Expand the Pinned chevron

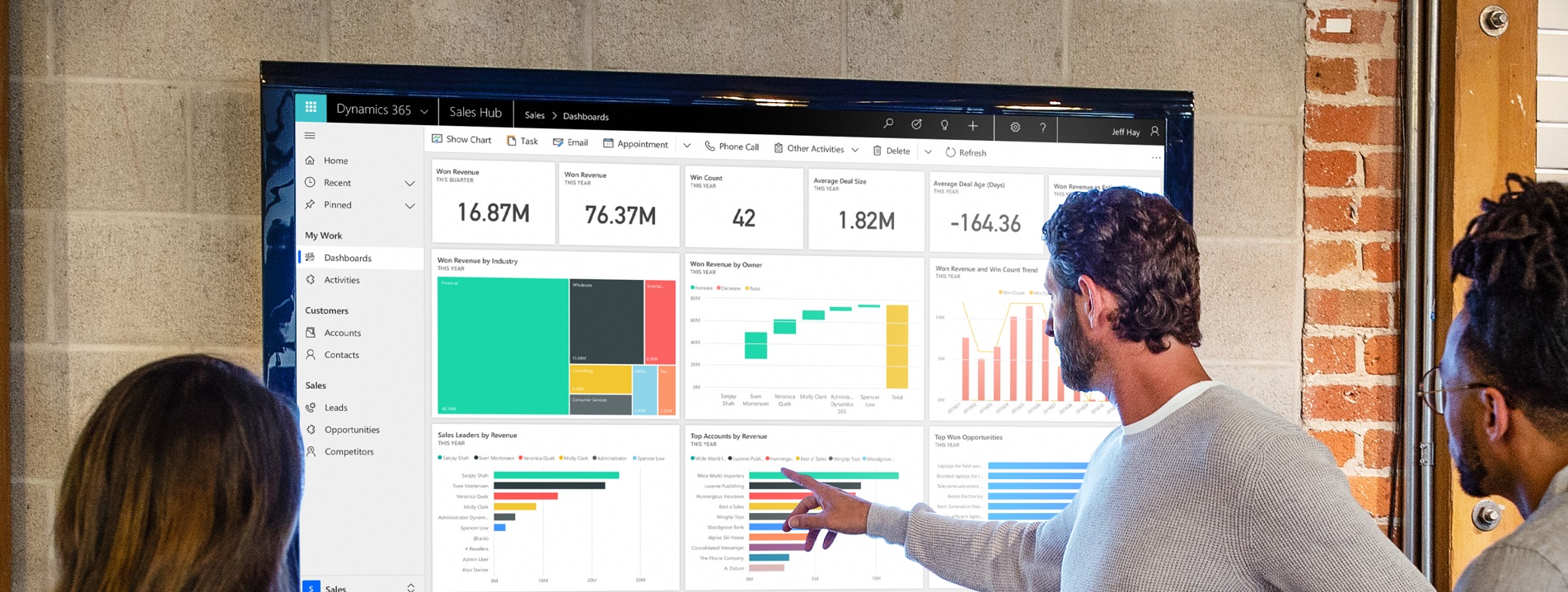click(410, 206)
